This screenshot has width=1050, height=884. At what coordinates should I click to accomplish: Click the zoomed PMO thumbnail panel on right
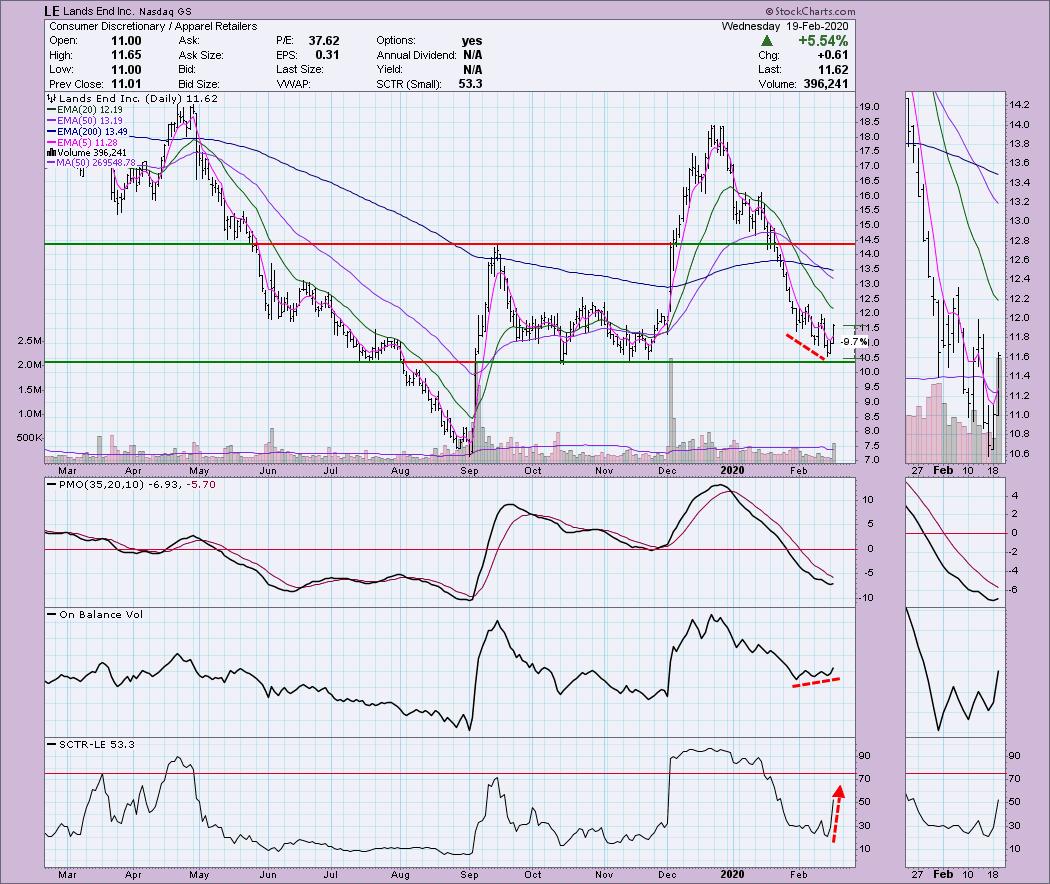coord(956,541)
